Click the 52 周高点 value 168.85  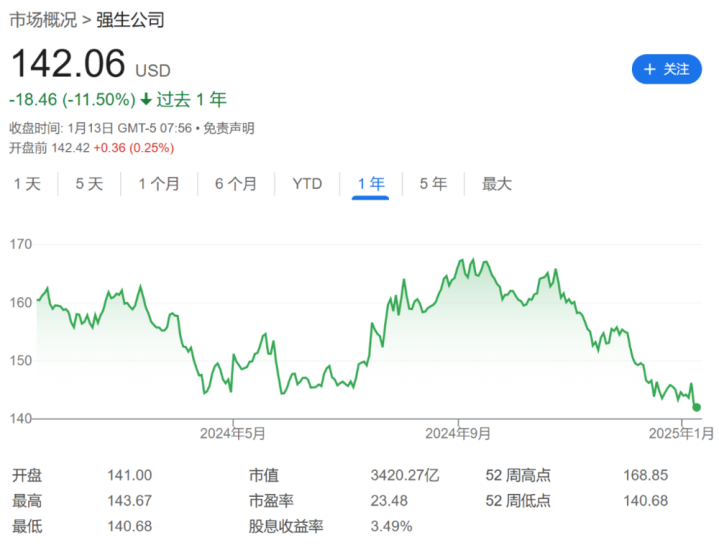point(646,475)
